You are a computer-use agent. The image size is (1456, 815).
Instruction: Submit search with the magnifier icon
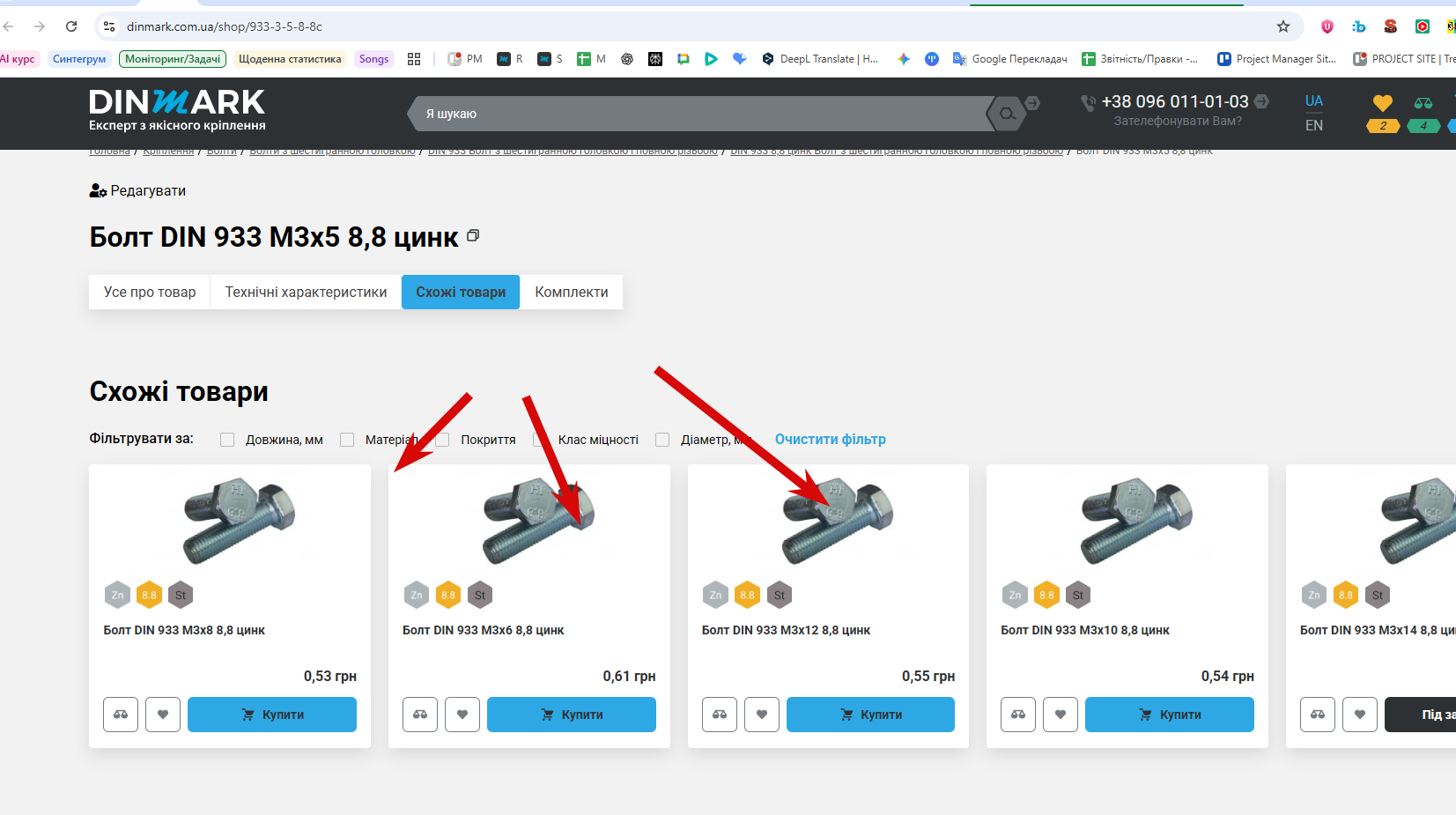1007,114
